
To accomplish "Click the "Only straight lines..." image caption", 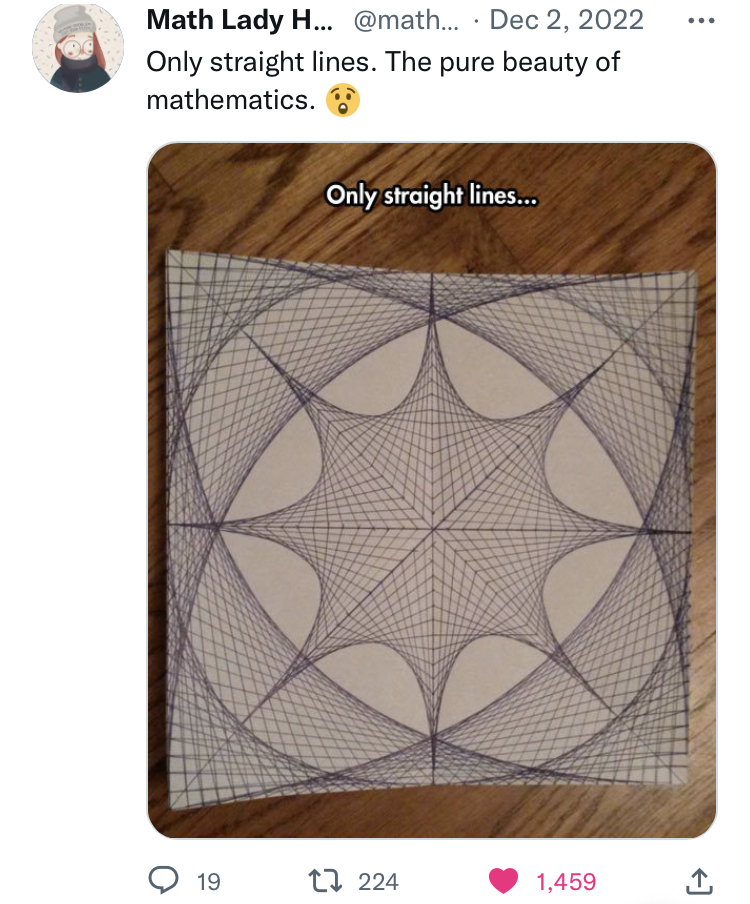I will click(432, 195).
